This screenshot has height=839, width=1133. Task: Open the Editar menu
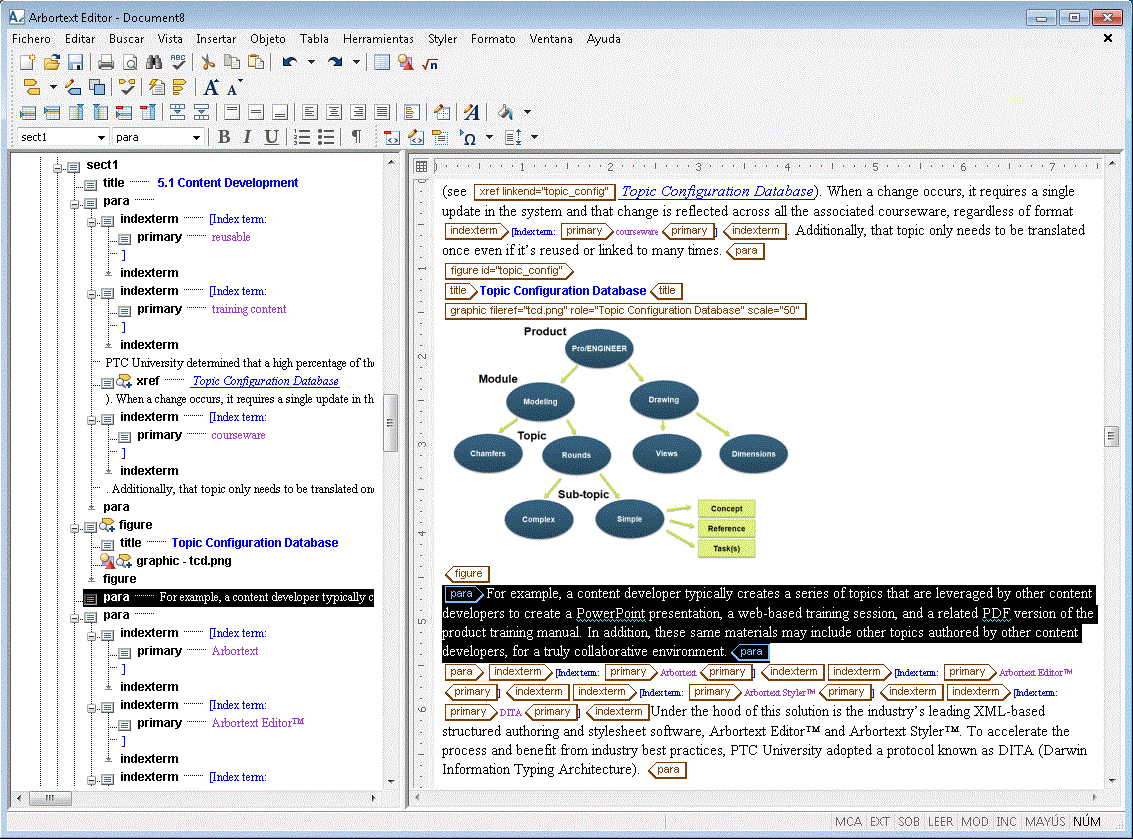[79, 39]
